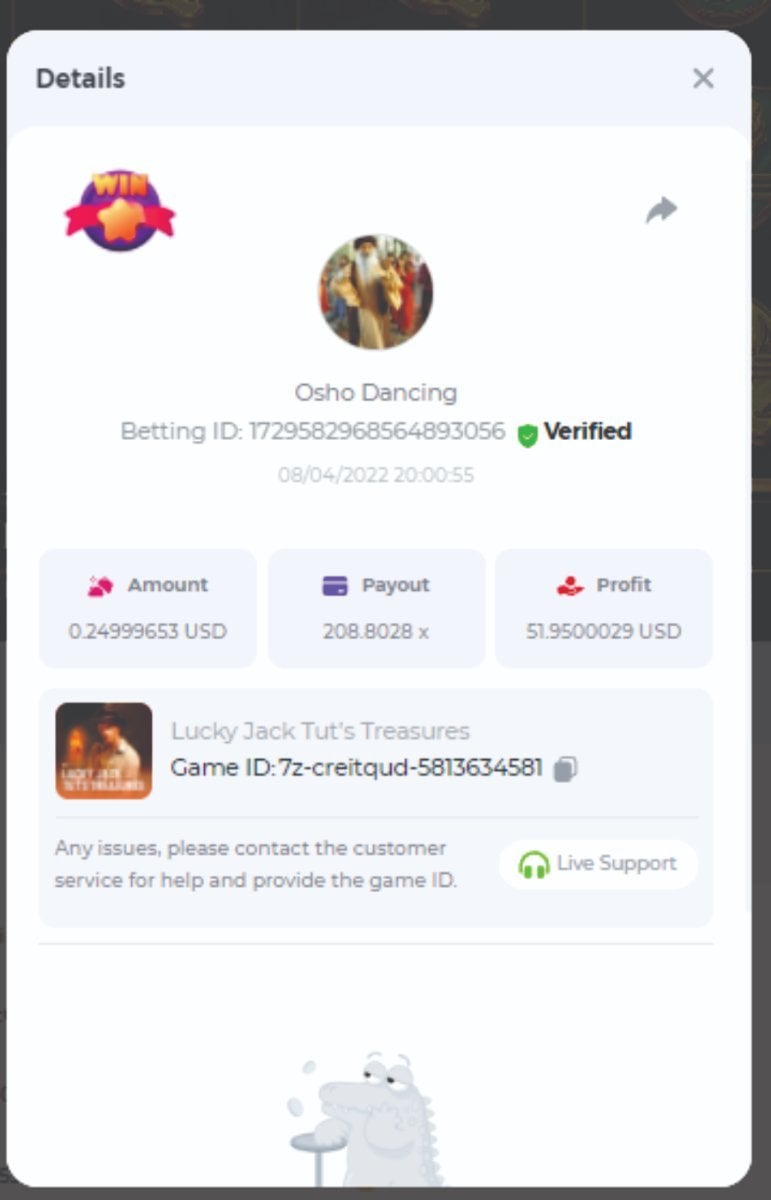This screenshot has width=771, height=1200.
Task: Open Live Support chat
Action: click(598, 863)
